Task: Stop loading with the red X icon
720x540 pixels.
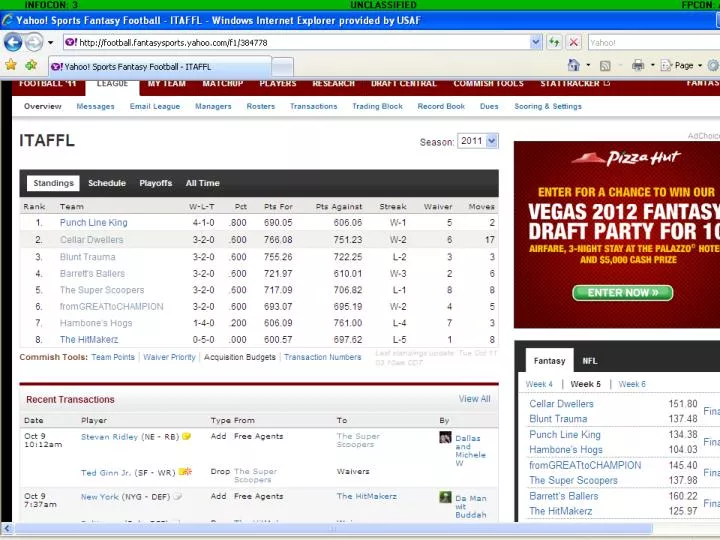Action: (574, 43)
